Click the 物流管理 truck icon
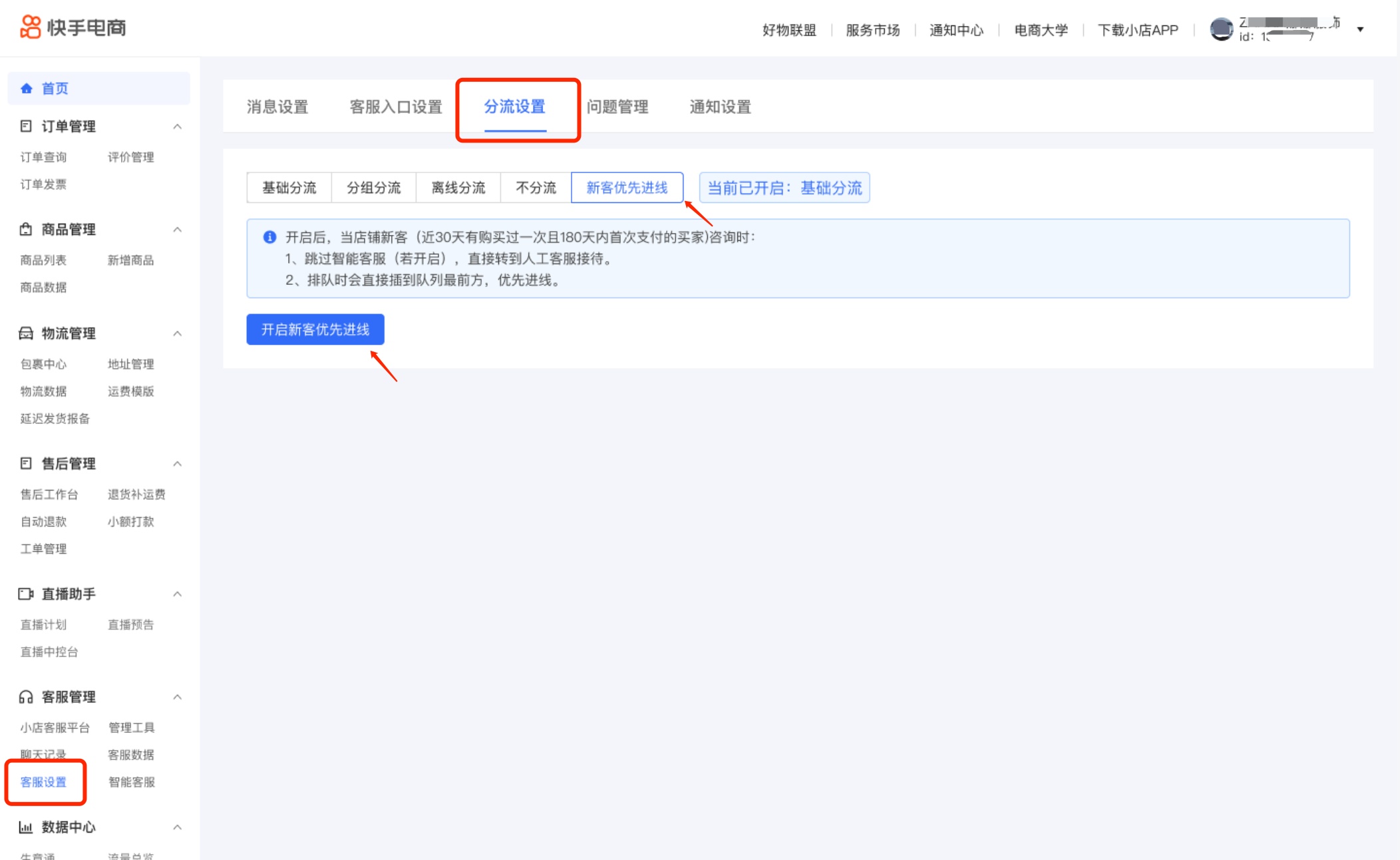The height and width of the screenshot is (860, 1400). (x=26, y=333)
